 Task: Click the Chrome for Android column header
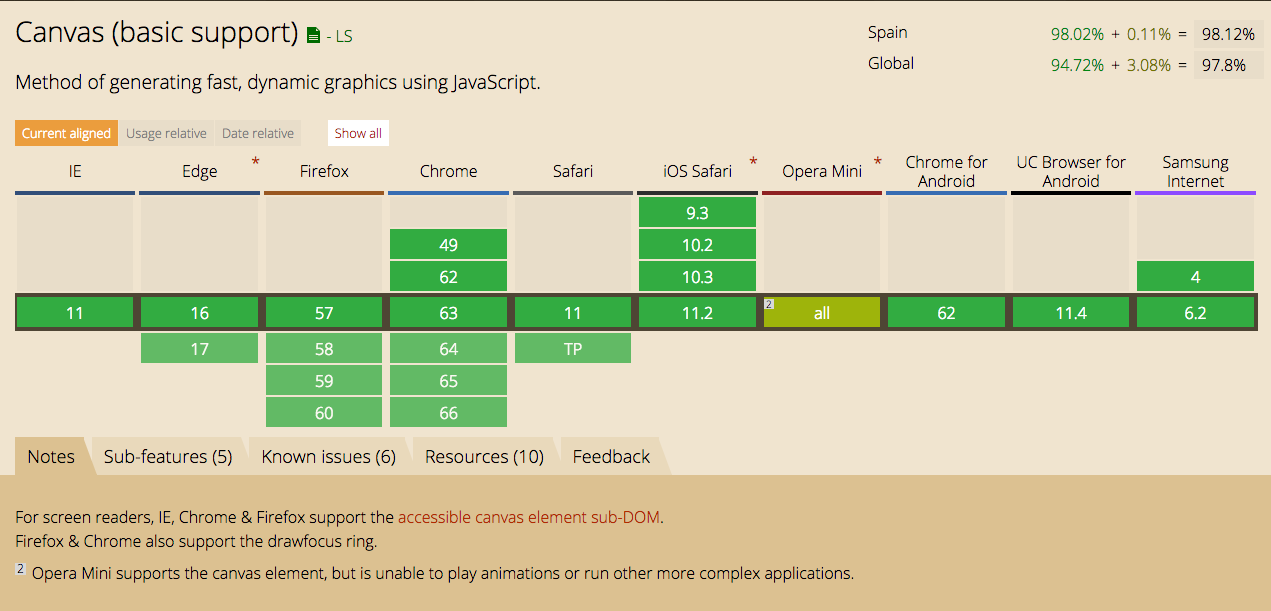(946, 171)
